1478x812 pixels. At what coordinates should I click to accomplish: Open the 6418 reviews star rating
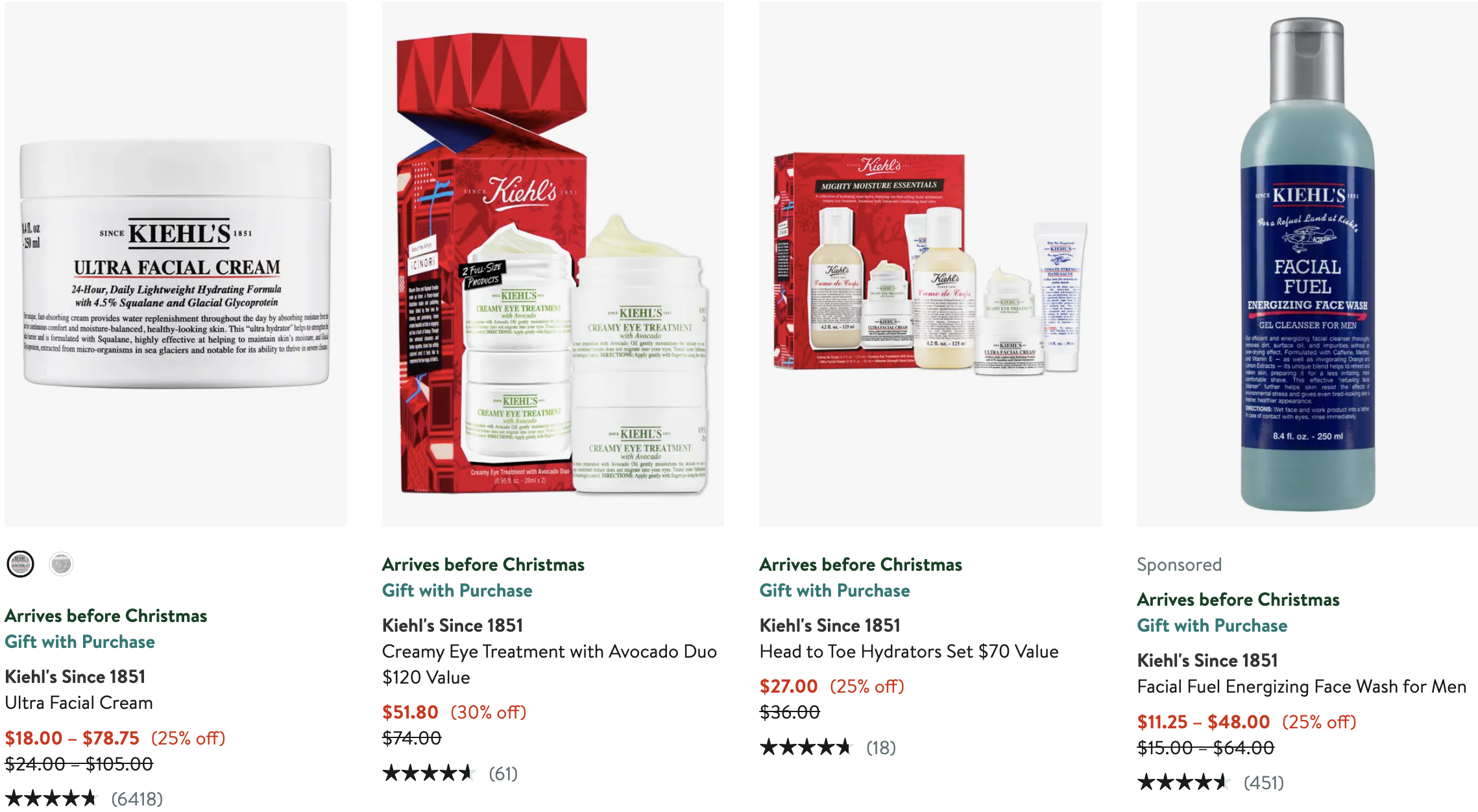(x=84, y=798)
